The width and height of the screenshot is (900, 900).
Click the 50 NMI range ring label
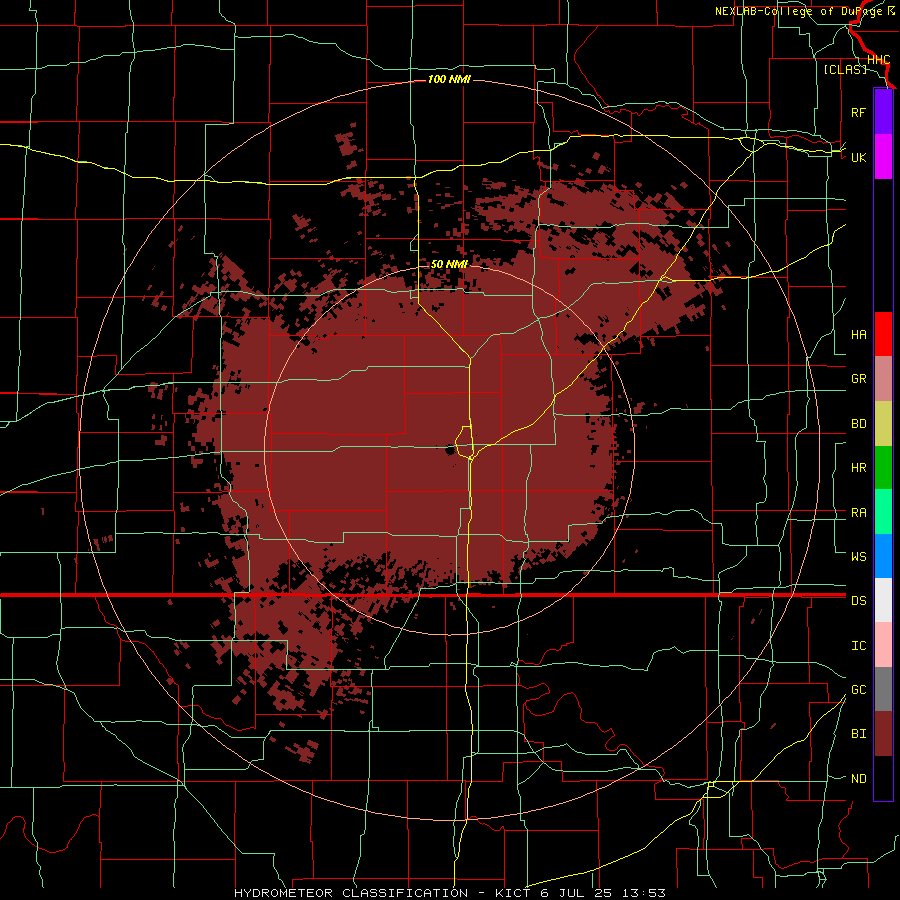click(449, 264)
